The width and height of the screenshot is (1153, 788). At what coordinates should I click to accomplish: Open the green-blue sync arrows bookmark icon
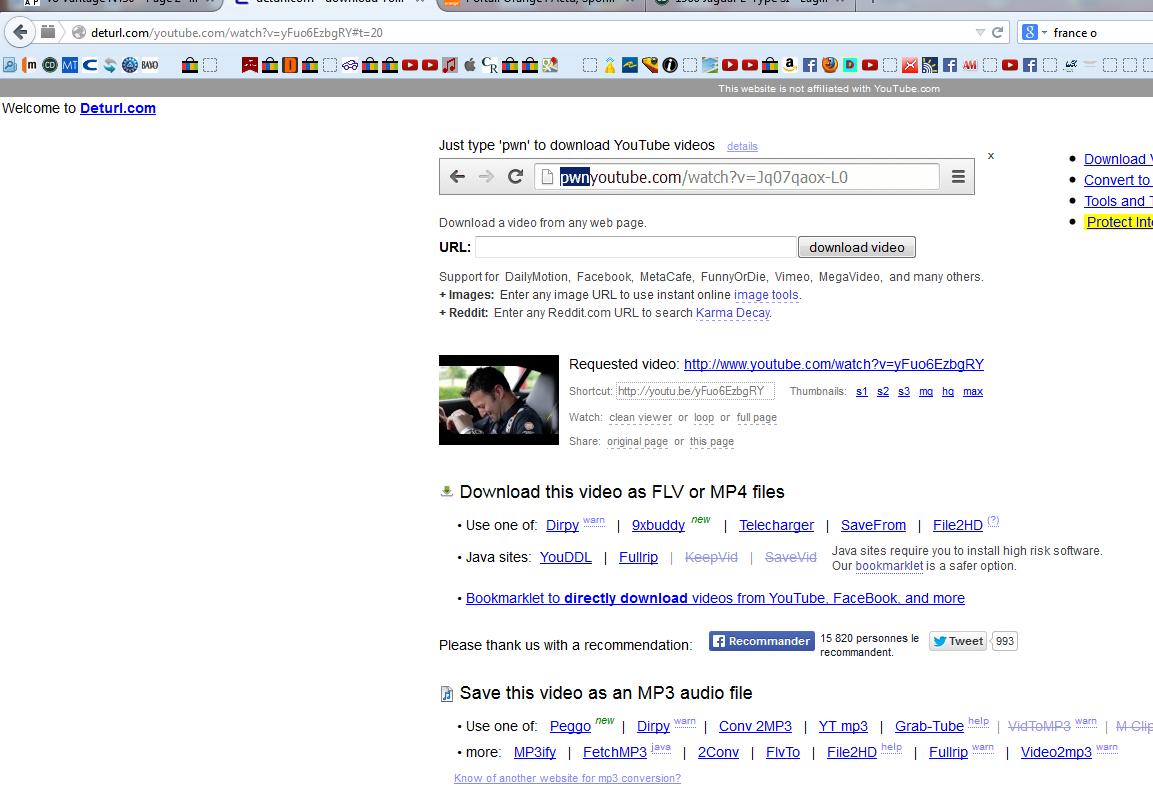110,65
